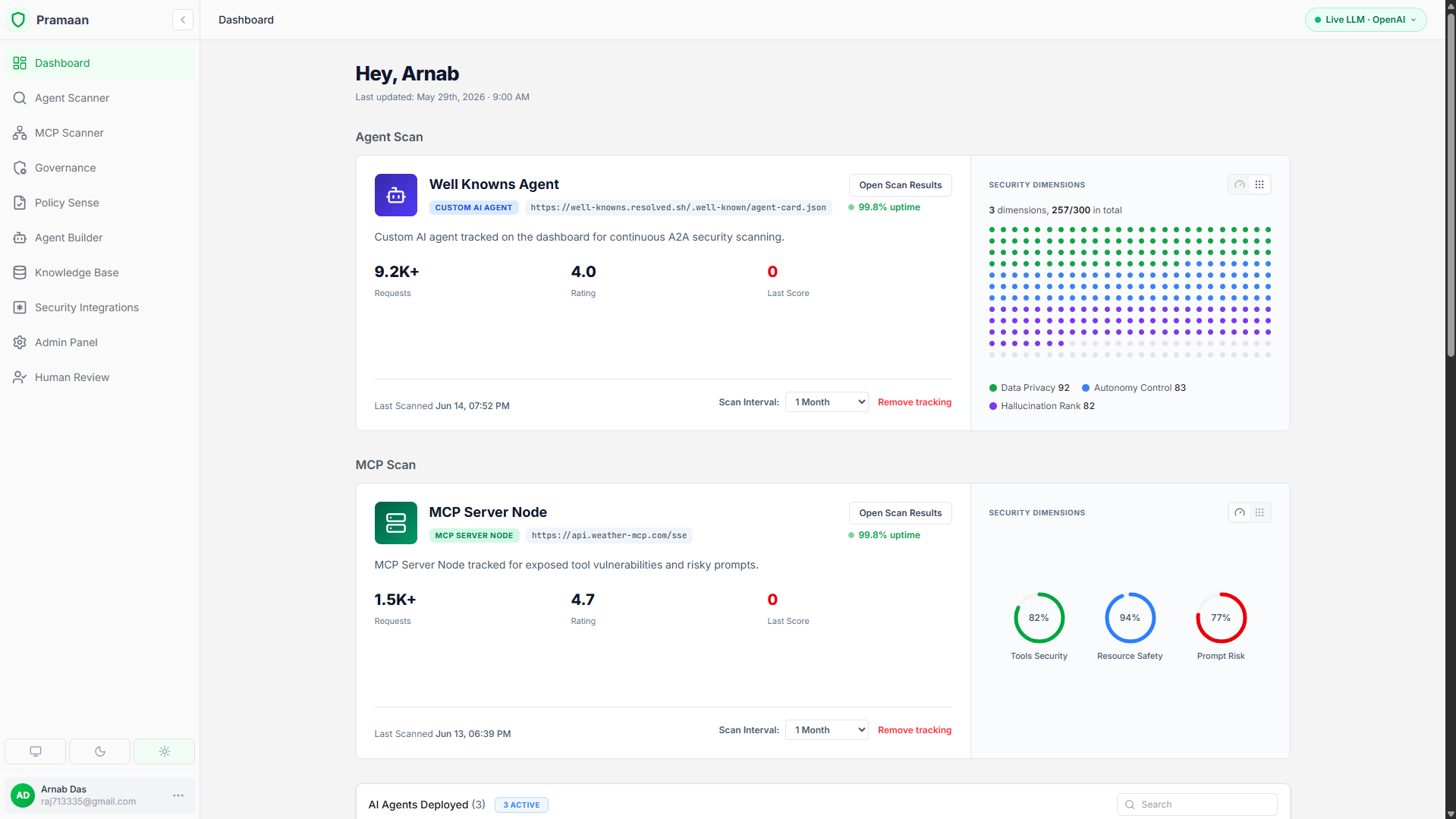Image resolution: width=1456 pixels, height=819 pixels.
Task: Open MCP Scanner from the sidebar
Action: [x=99, y=133]
